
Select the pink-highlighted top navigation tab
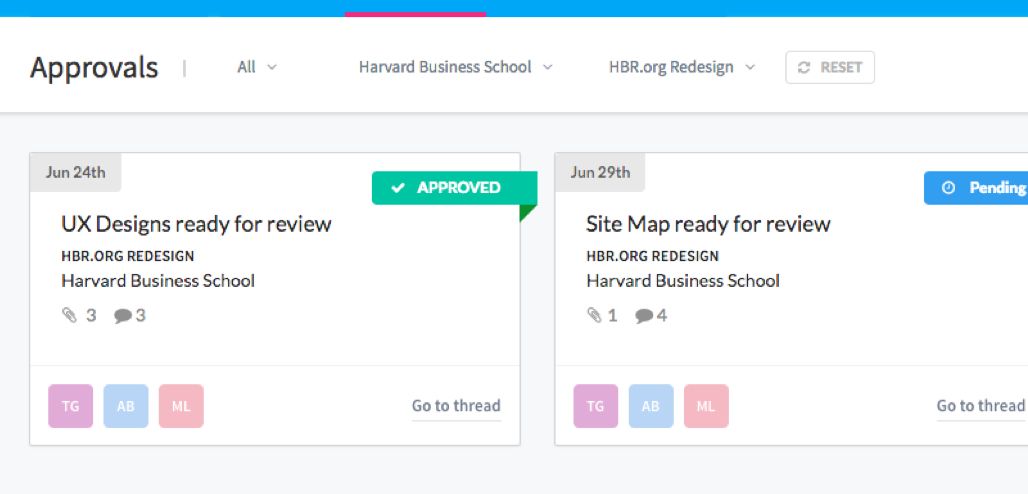416,9
